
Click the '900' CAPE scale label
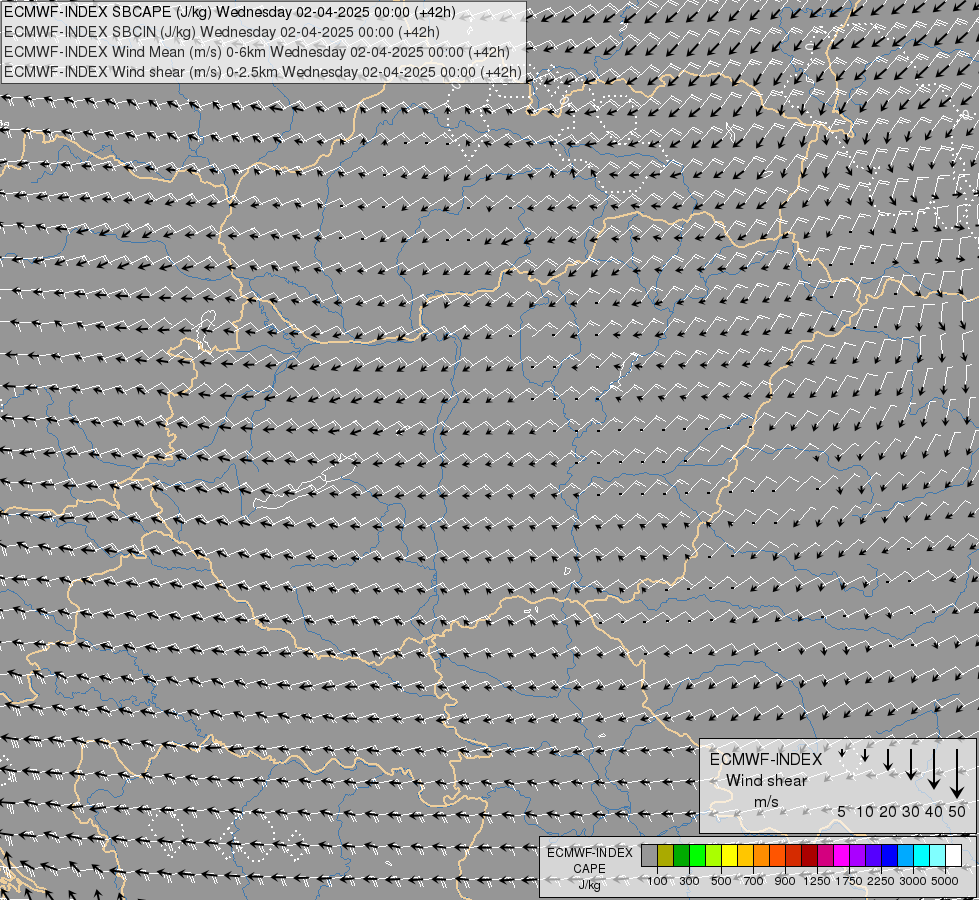pos(785,881)
